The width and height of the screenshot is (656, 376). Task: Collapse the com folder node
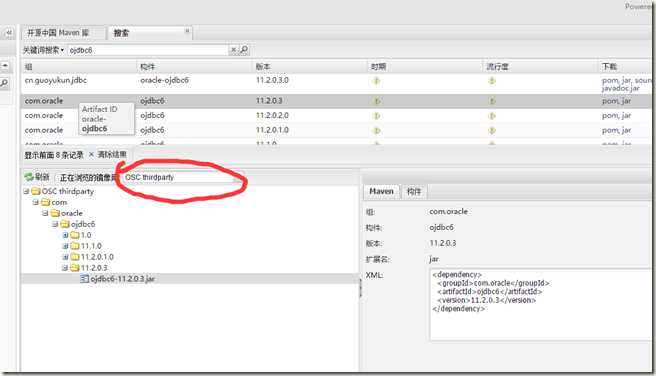[36, 202]
